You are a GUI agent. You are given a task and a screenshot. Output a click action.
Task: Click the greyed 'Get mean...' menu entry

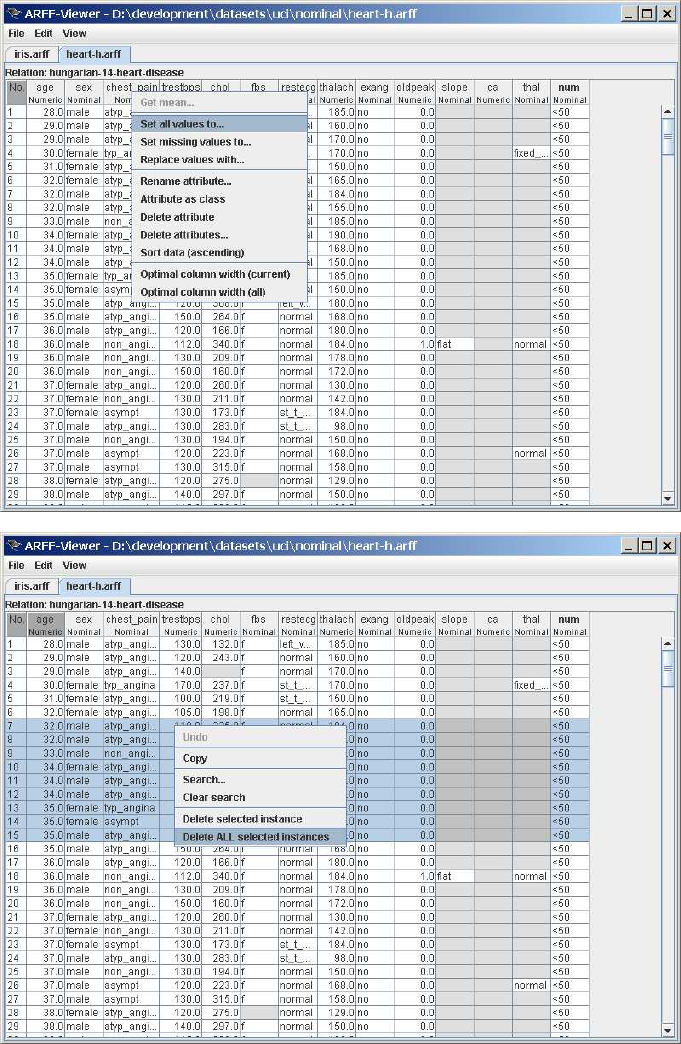219,103
